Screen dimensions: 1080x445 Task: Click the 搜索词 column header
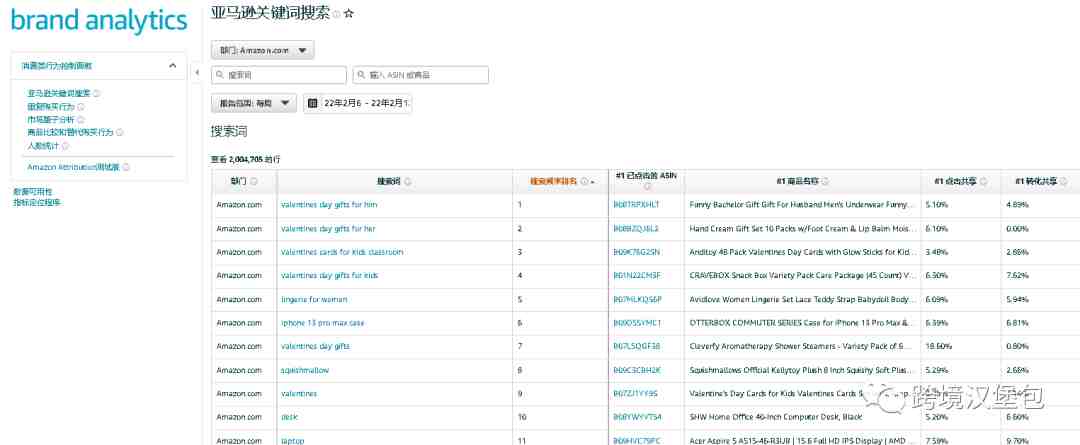click(395, 181)
